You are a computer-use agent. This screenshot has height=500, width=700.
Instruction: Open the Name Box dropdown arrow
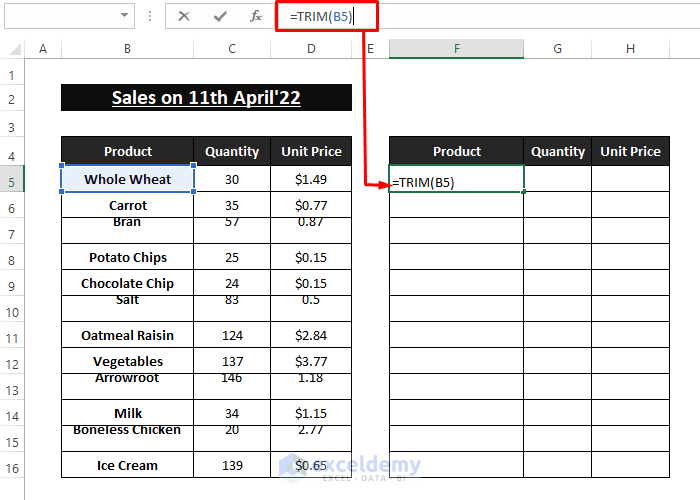124,16
